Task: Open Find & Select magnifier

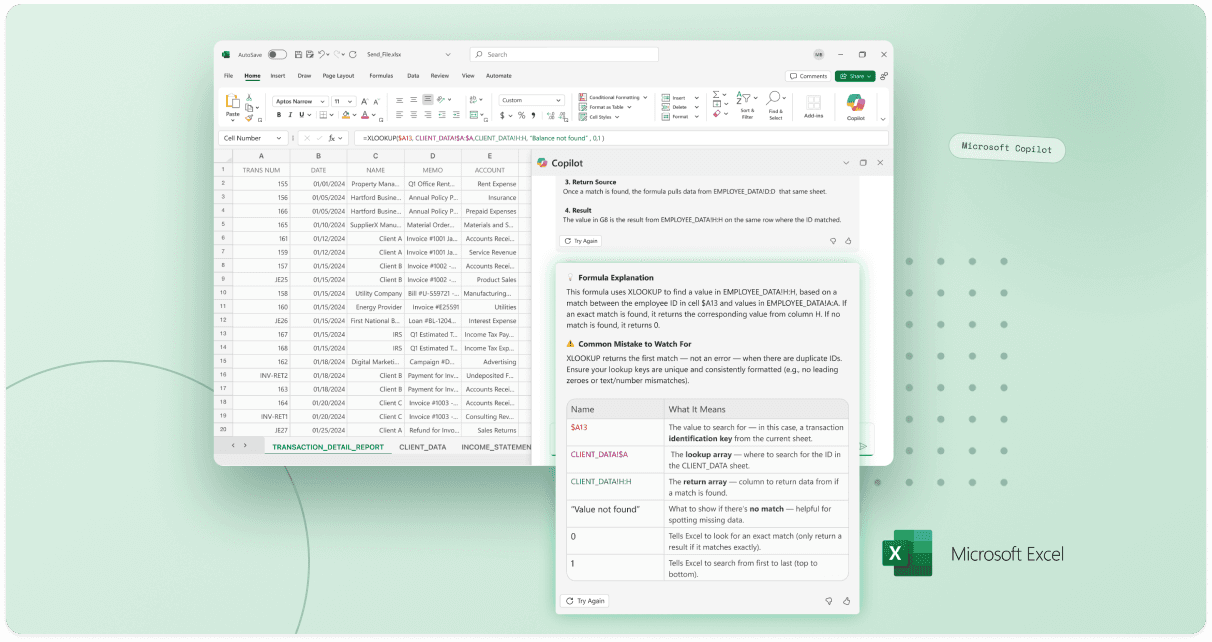Action: click(775, 106)
